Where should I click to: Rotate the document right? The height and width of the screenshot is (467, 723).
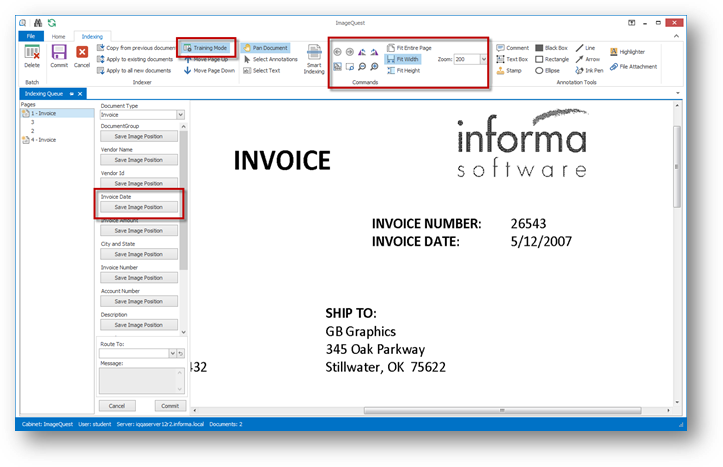pyautogui.click(x=374, y=52)
